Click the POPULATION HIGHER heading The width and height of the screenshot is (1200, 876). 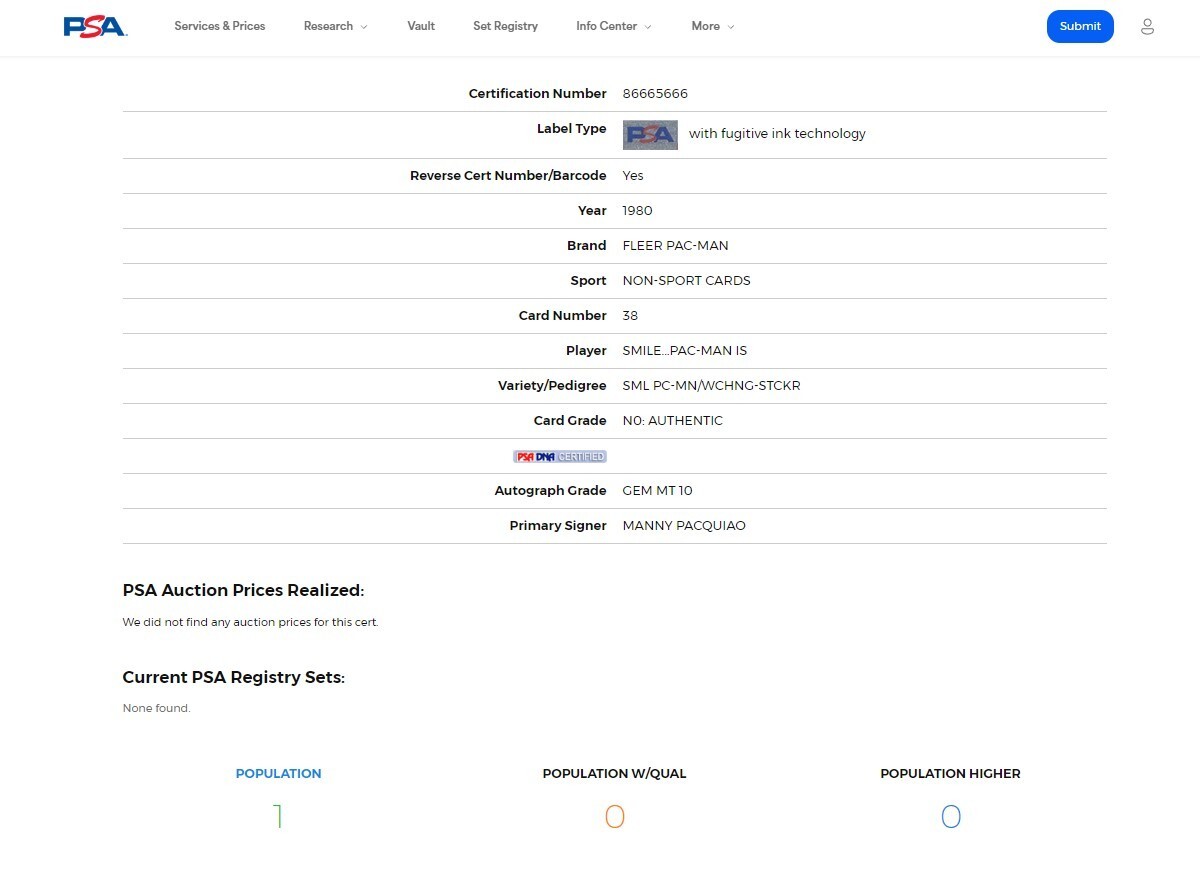pos(950,774)
